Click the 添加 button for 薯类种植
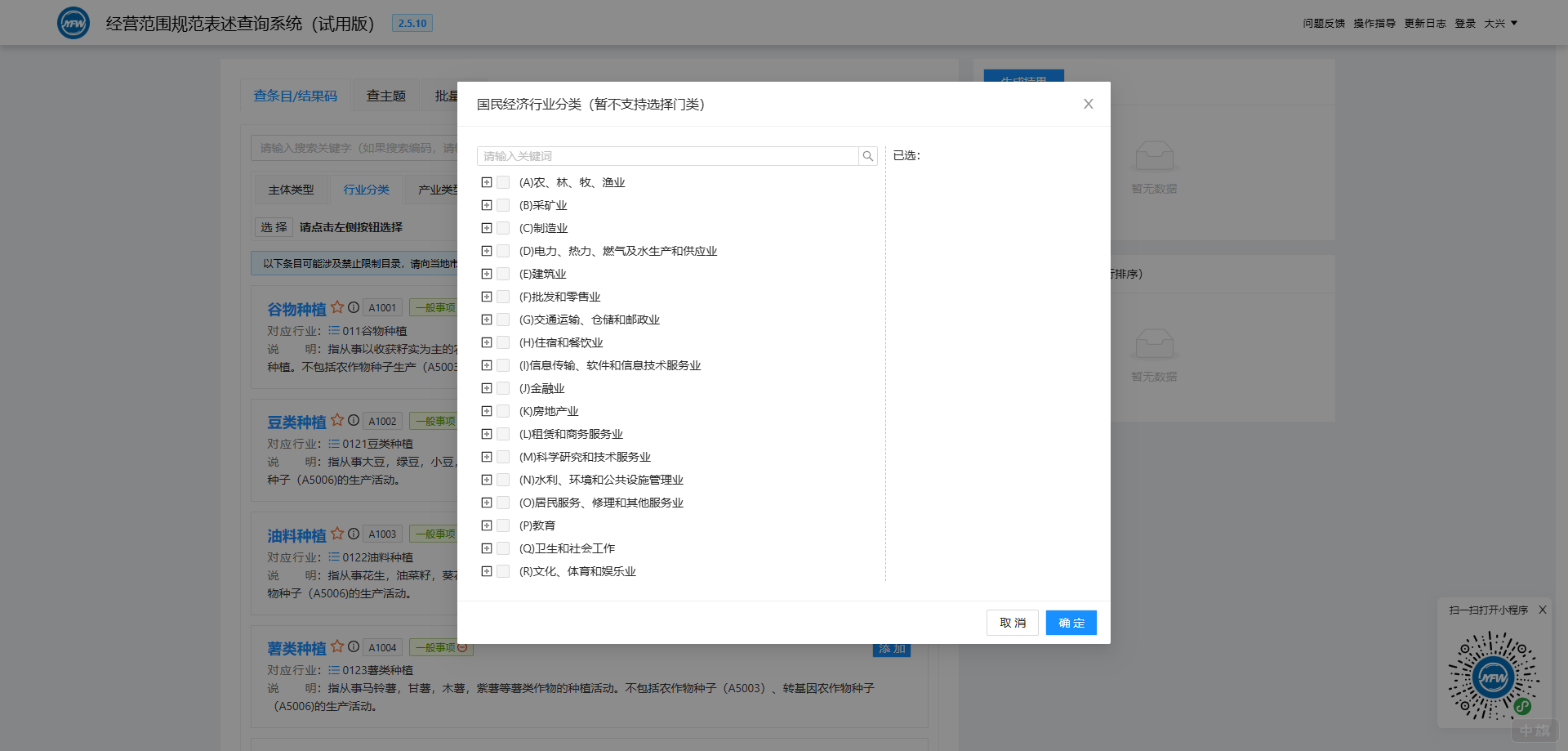Viewport: 1568px width, 751px height. [891, 649]
